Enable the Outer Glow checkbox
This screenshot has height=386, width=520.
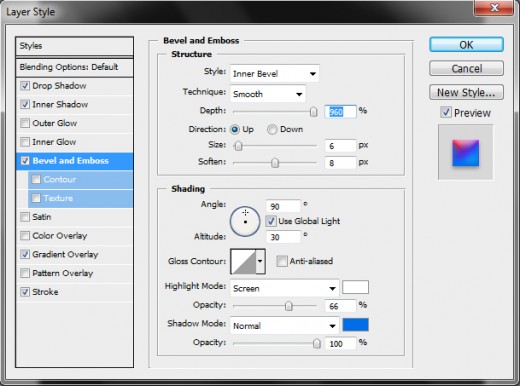tap(25, 123)
